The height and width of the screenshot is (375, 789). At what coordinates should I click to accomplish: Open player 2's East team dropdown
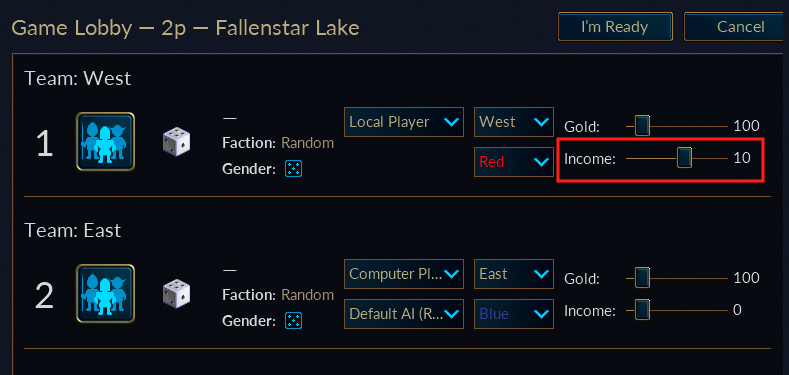pyautogui.click(x=514, y=274)
